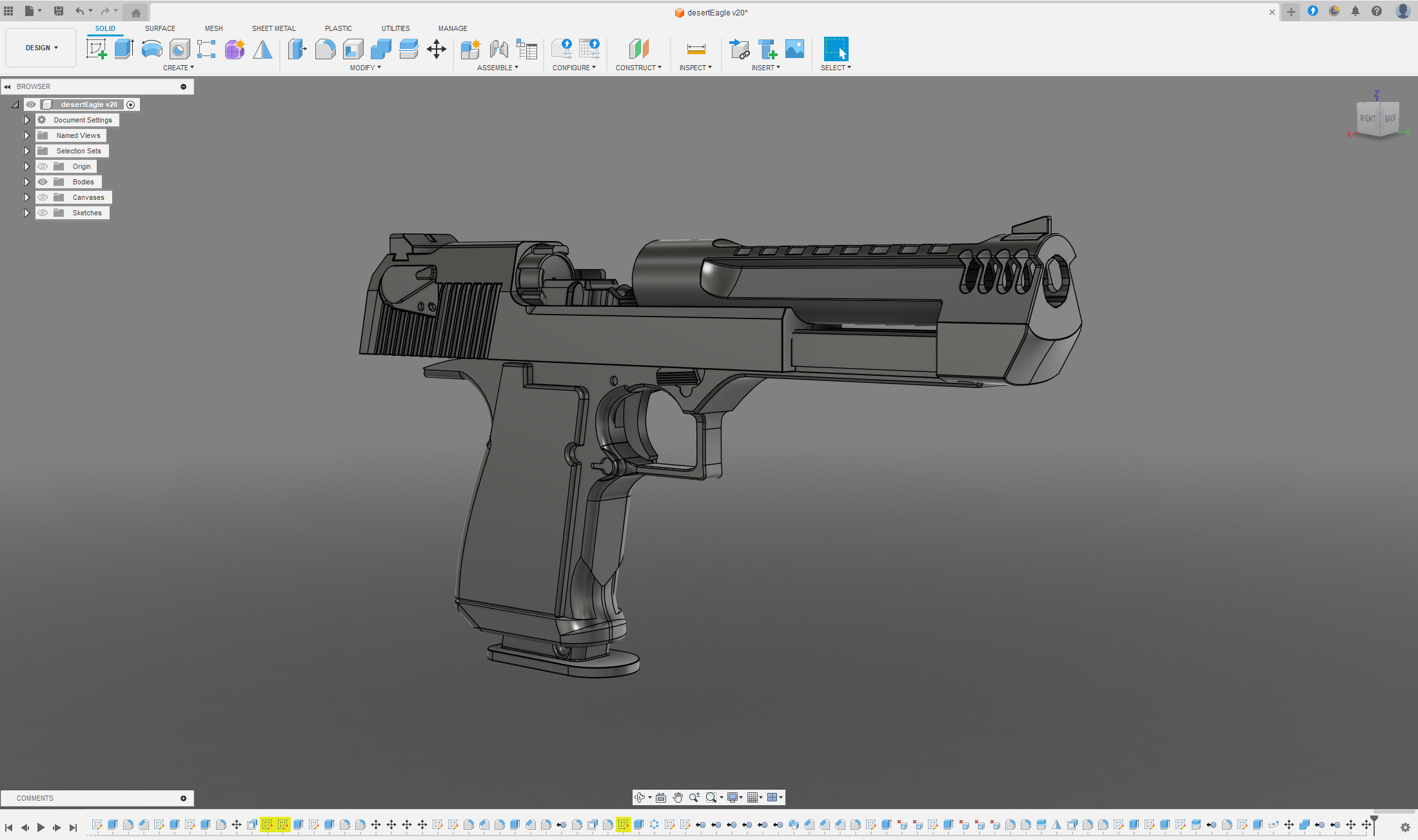Click the Offset Plane construct icon
1418x840 pixels.
(x=638, y=49)
